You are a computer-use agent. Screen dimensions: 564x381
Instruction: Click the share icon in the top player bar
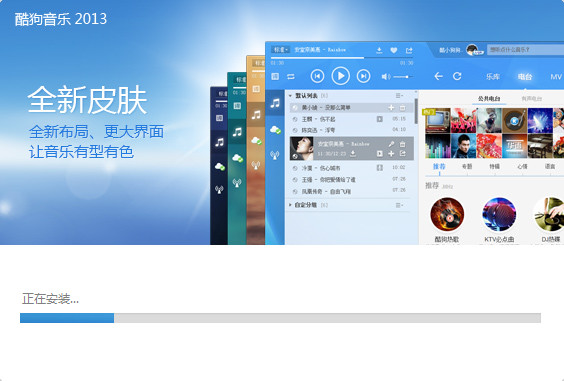[409, 50]
